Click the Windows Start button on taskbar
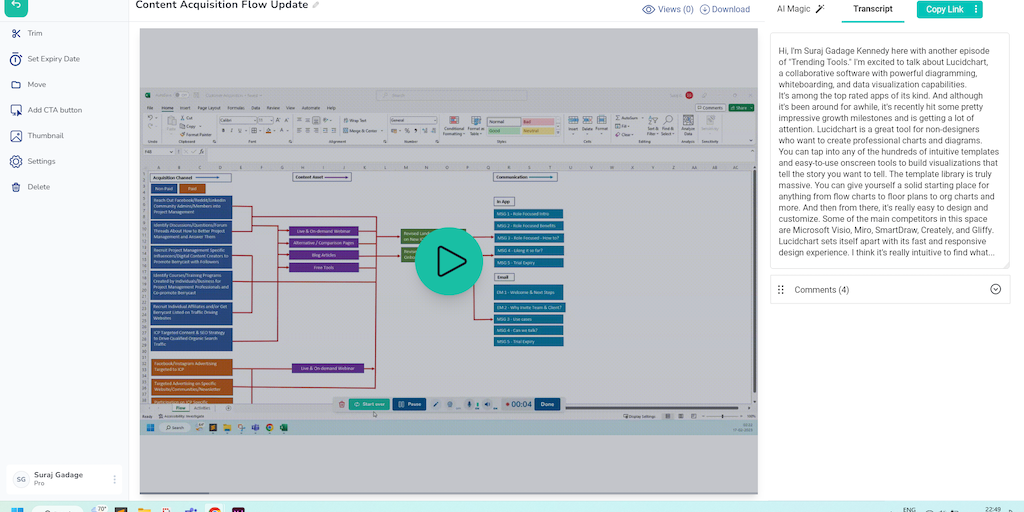 click(17, 510)
